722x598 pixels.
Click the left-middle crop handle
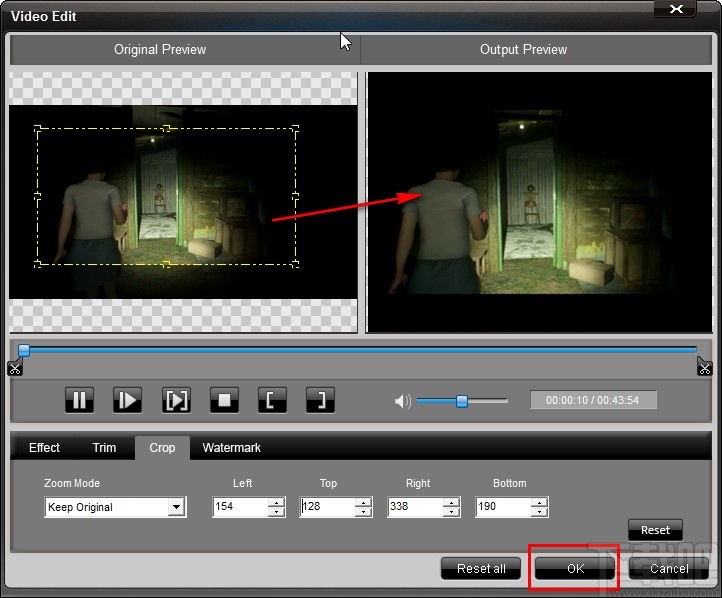coord(37,196)
